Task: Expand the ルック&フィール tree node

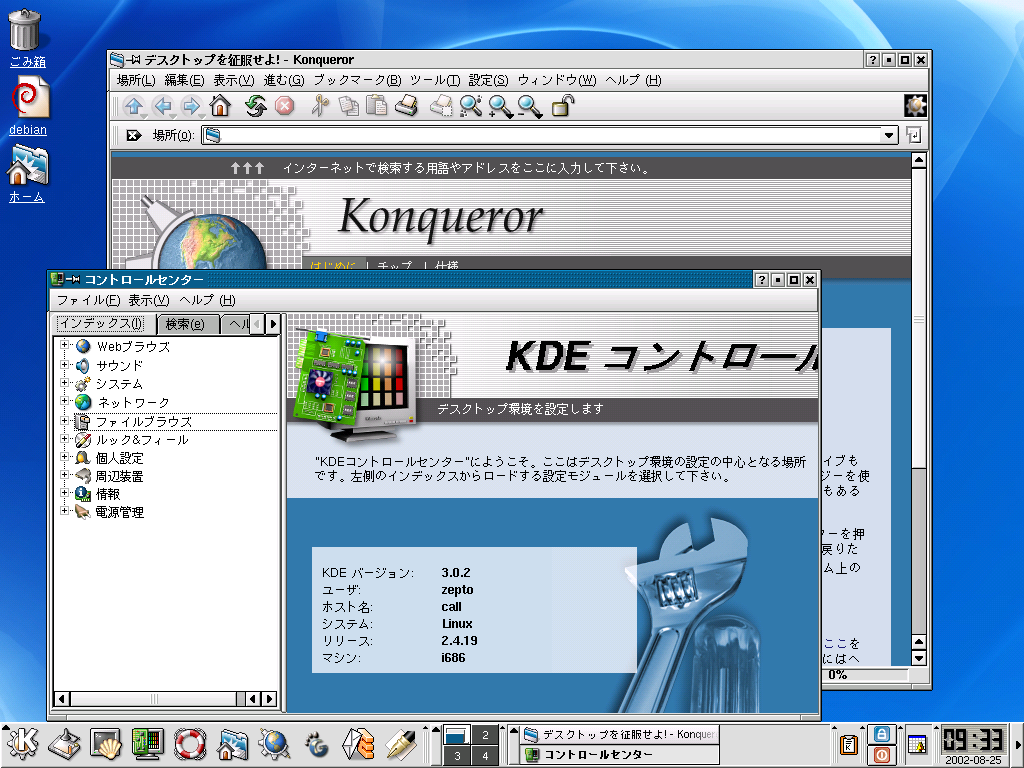Action: coord(64,439)
